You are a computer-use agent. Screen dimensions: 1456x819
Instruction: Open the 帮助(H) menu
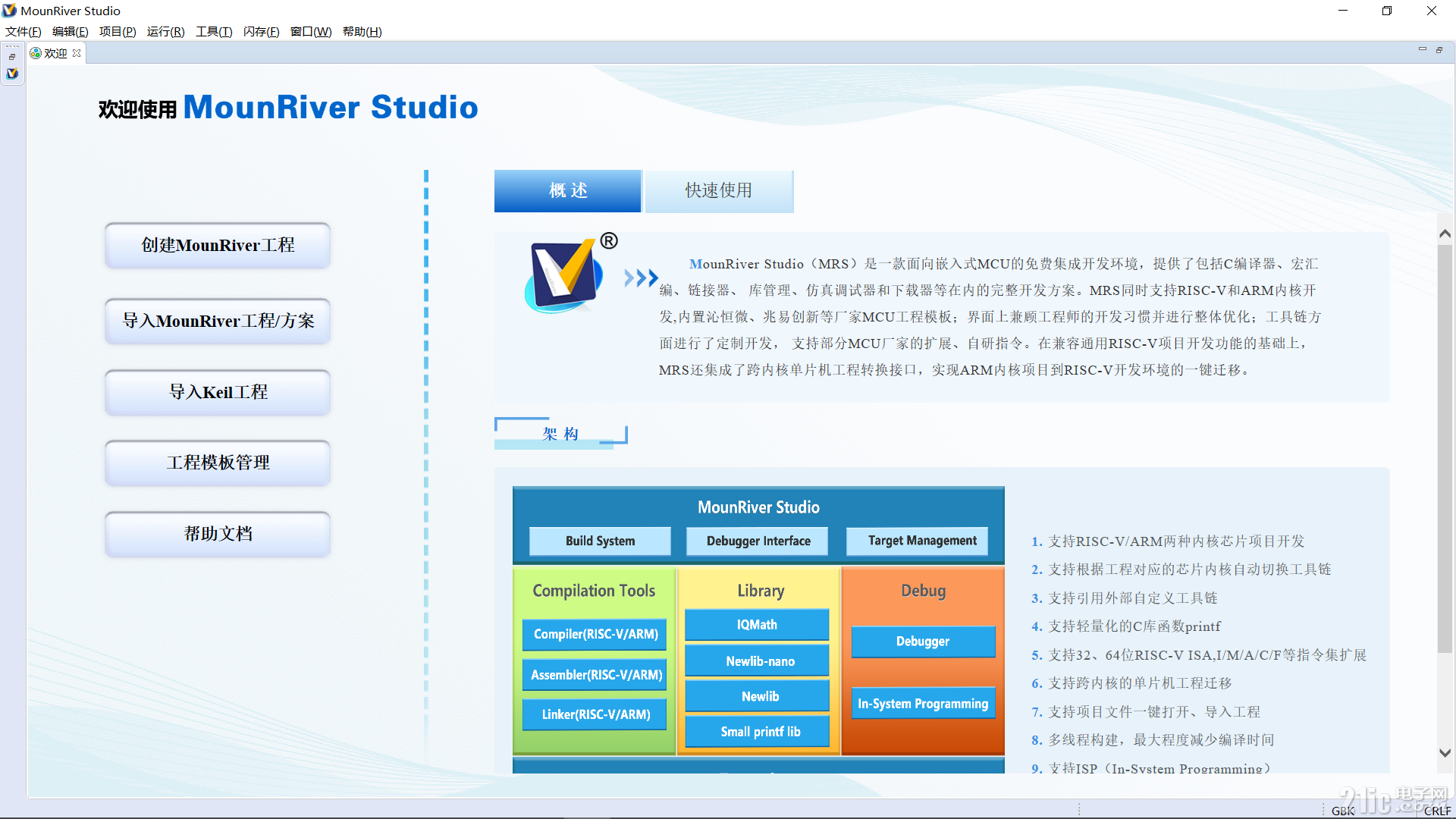tap(362, 31)
